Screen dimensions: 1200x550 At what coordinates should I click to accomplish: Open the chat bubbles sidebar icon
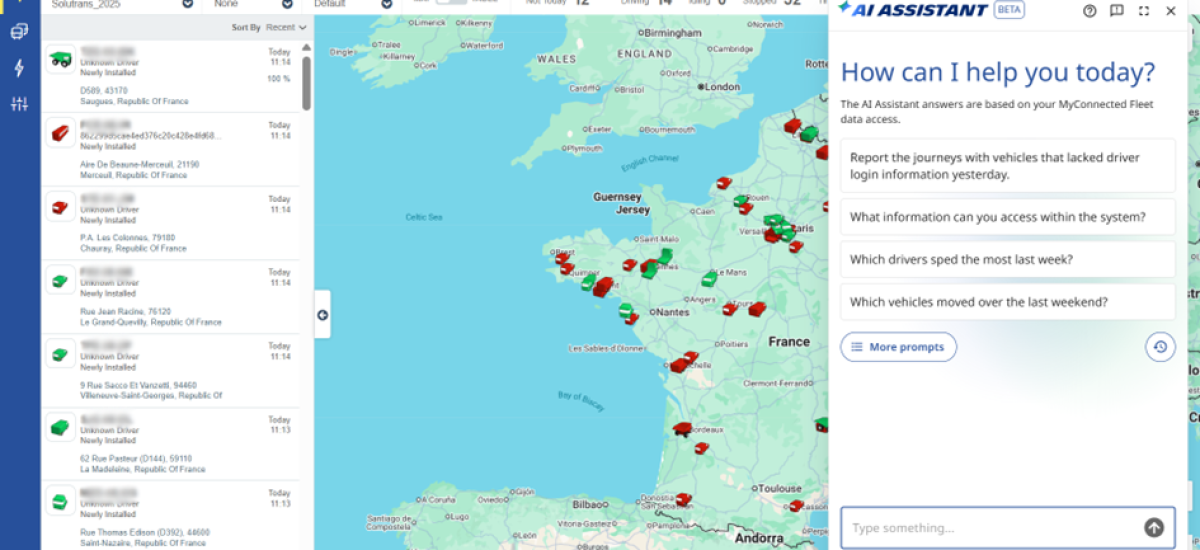point(19,32)
